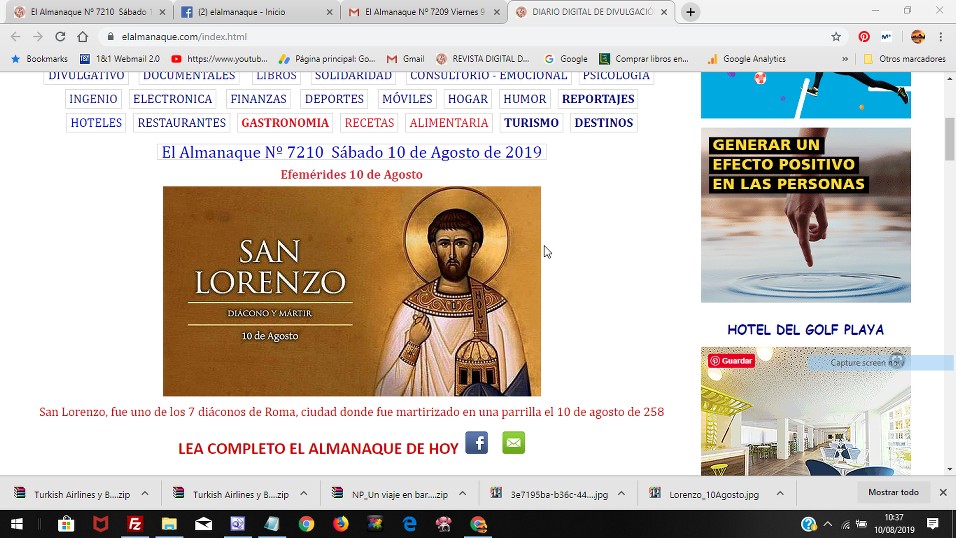Image resolution: width=956 pixels, height=538 pixels.
Task: Open the Mail app in the taskbar
Action: click(204, 524)
